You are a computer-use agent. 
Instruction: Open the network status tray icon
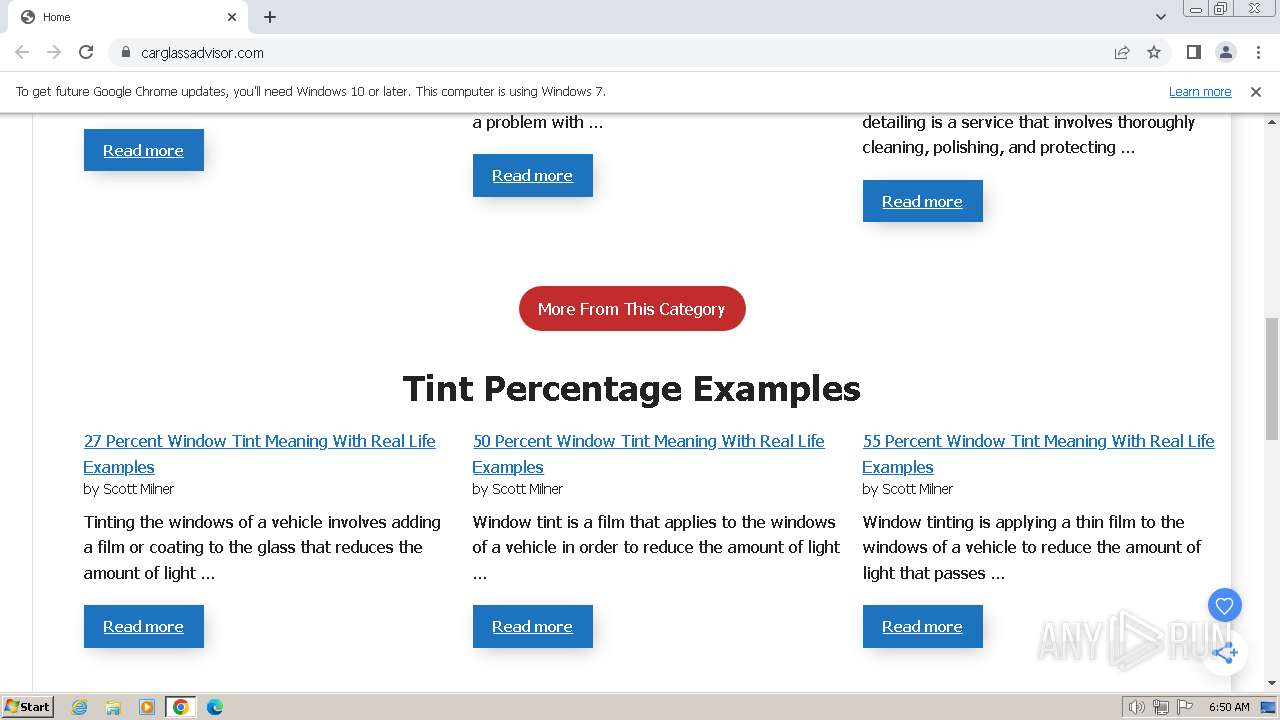click(x=1161, y=707)
